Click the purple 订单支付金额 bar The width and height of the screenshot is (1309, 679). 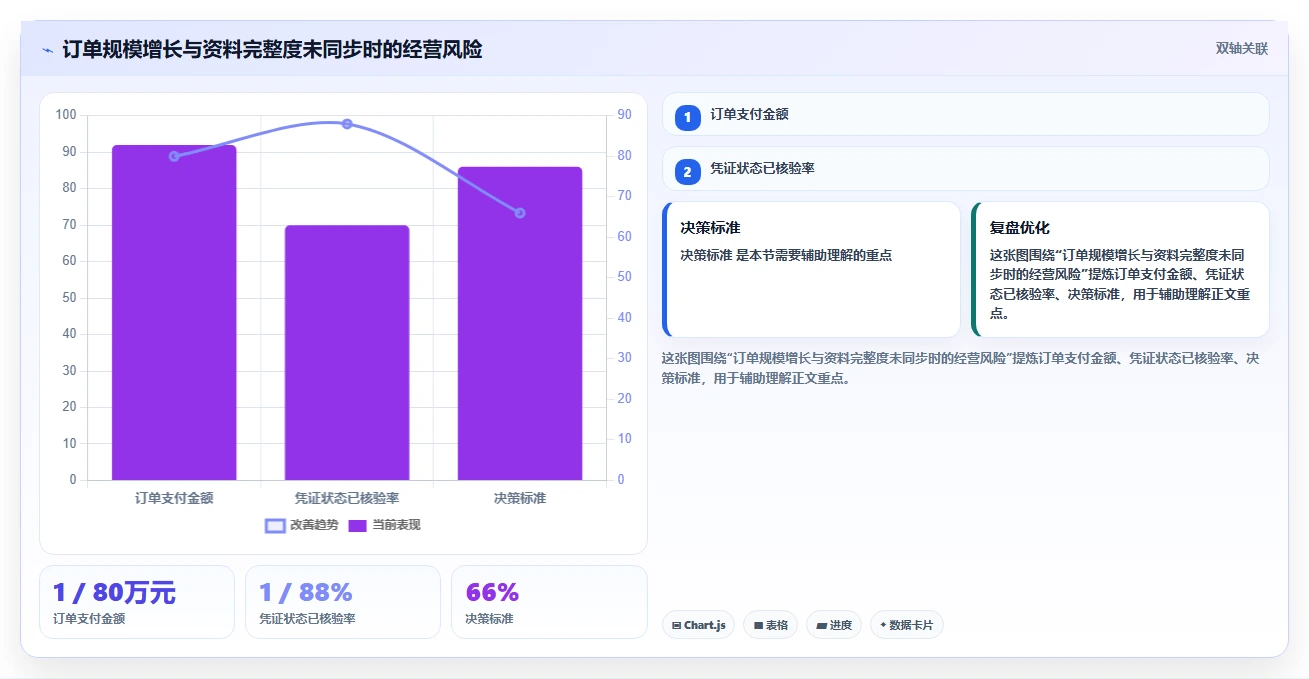(174, 313)
